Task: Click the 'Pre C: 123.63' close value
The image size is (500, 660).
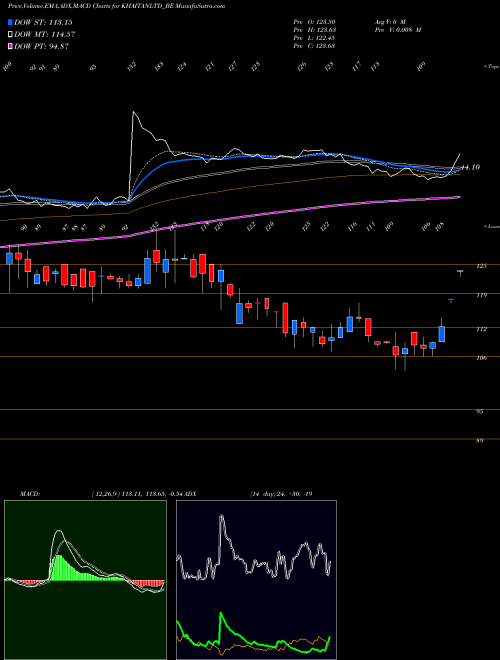Action: [x=314, y=45]
